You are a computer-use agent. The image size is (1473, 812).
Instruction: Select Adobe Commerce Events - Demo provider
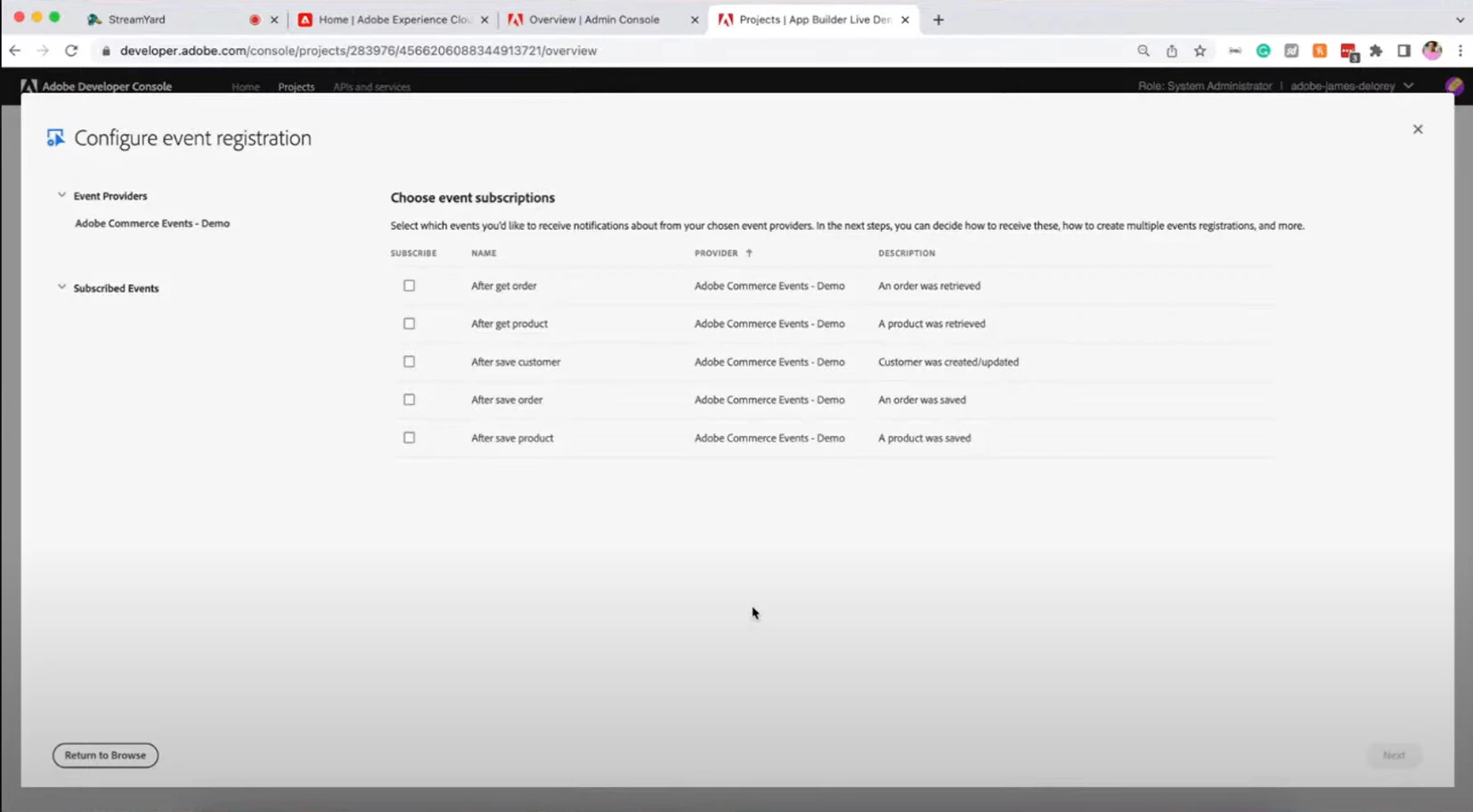point(152,223)
